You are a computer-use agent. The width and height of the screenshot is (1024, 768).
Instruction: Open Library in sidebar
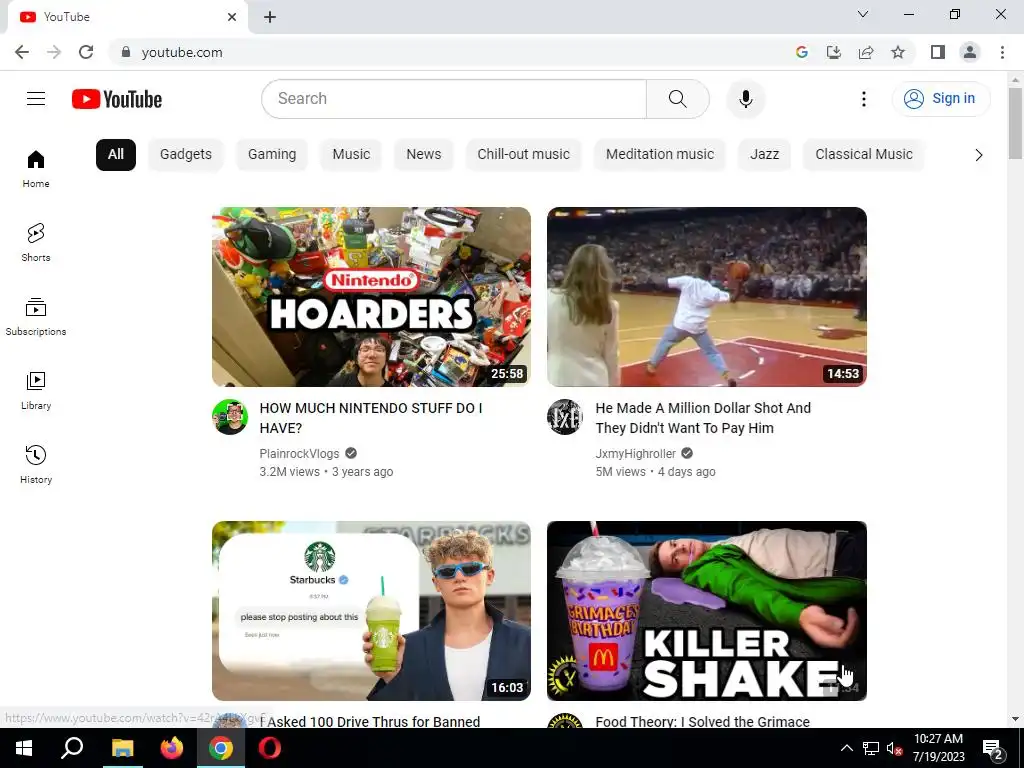click(x=36, y=390)
